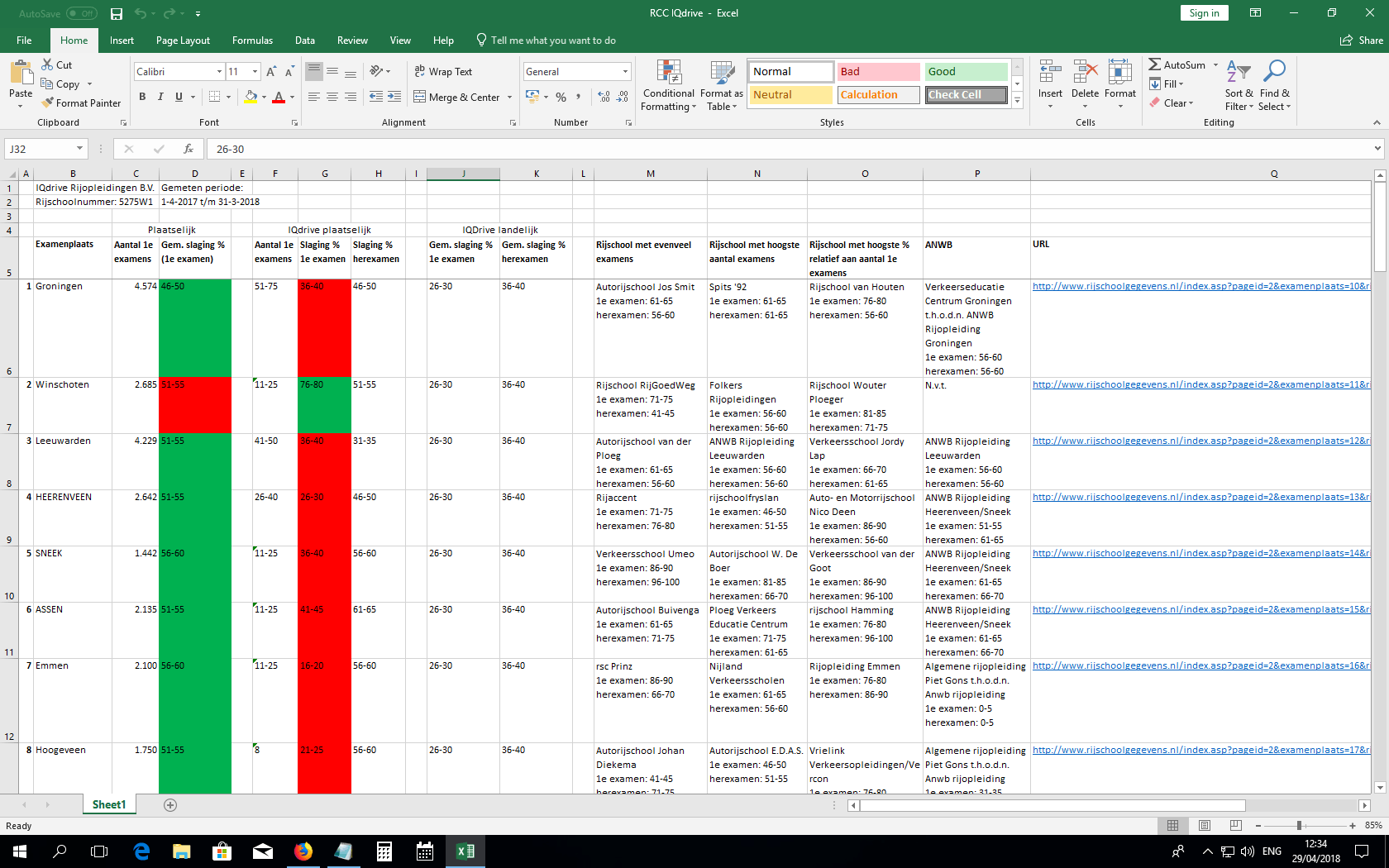The width and height of the screenshot is (1389, 868).
Task: Click the Save disk icon
Action: point(117,13)
